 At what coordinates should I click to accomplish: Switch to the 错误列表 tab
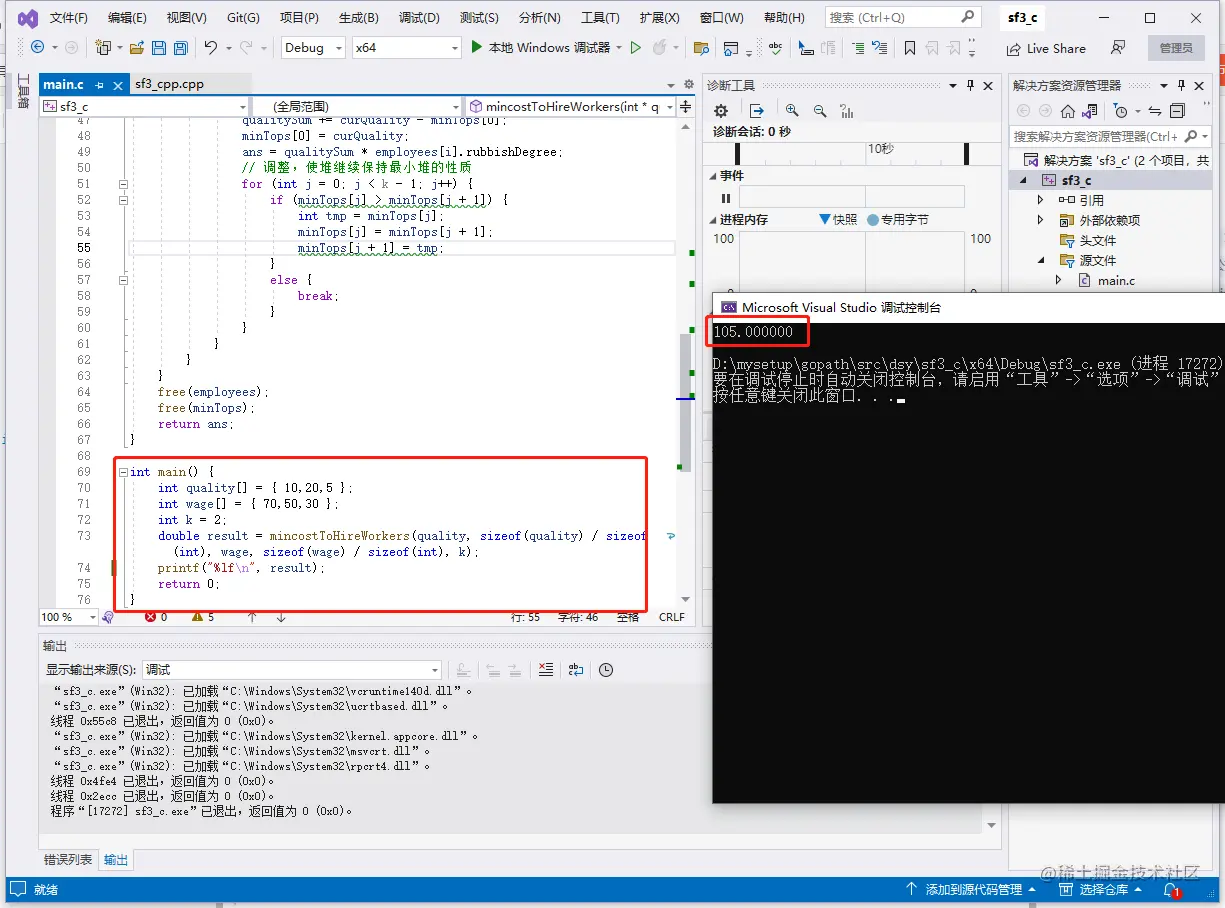(x=68, y=859)
